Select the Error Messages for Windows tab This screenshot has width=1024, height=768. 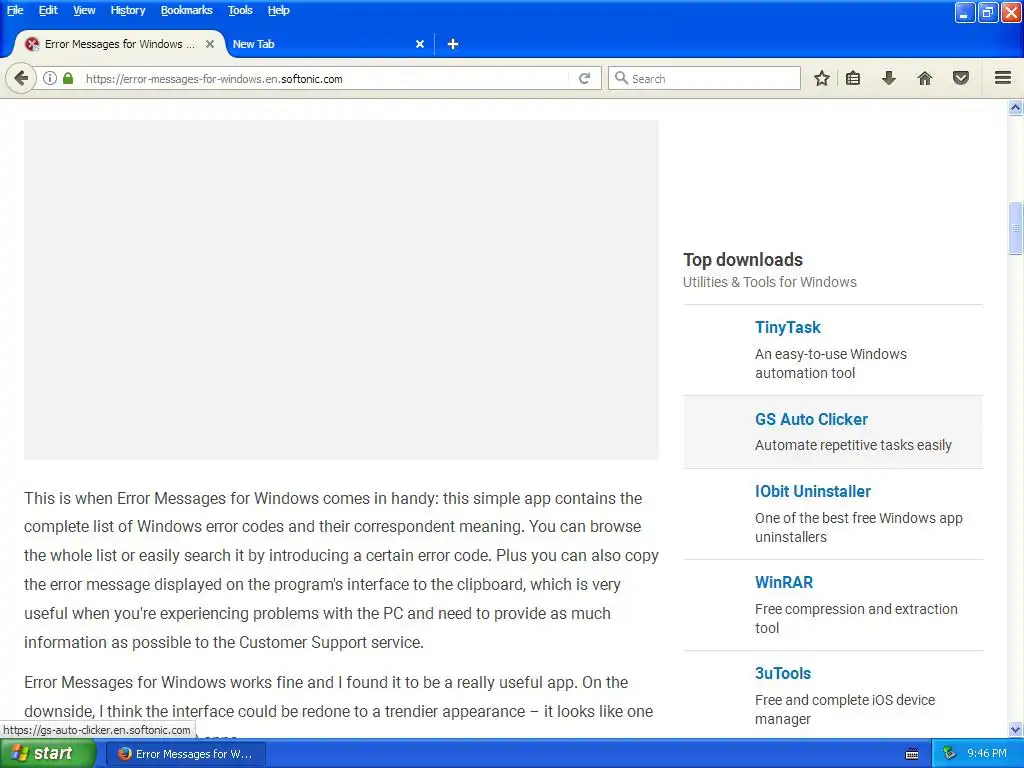pyautogui.click(x=118, y=44)
